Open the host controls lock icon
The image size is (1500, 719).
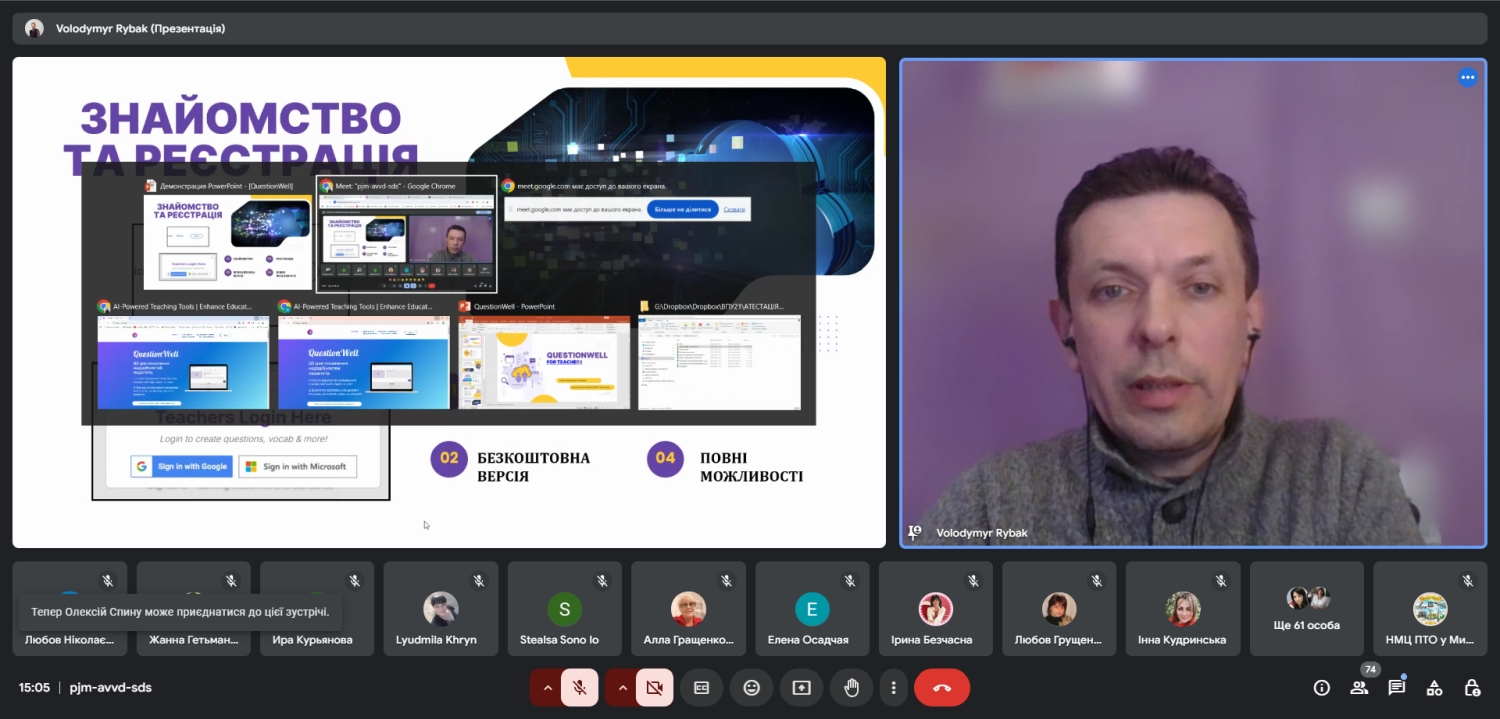[x=1472, y=687]
